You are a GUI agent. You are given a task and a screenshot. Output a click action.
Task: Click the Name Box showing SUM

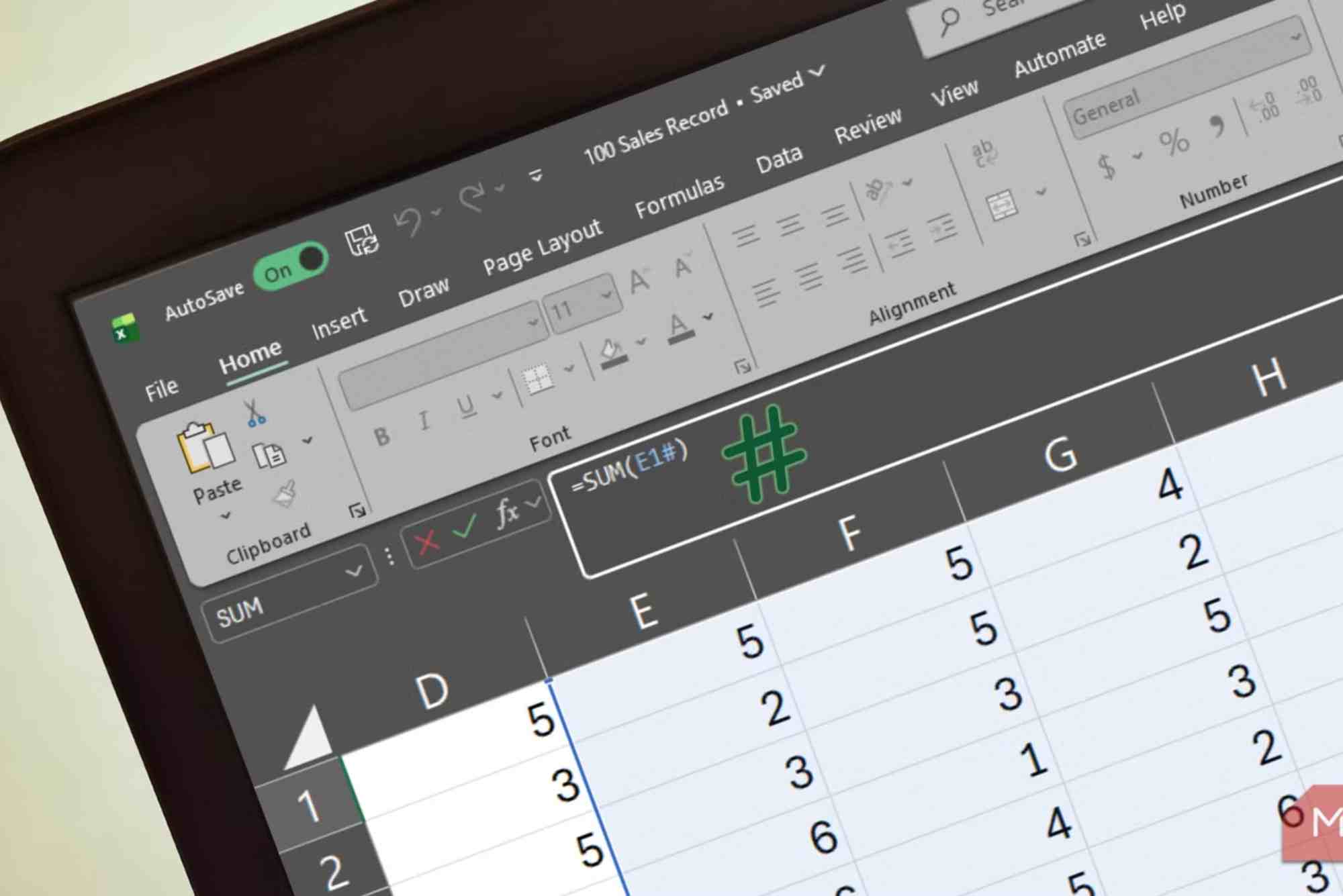tap(289, 595)
